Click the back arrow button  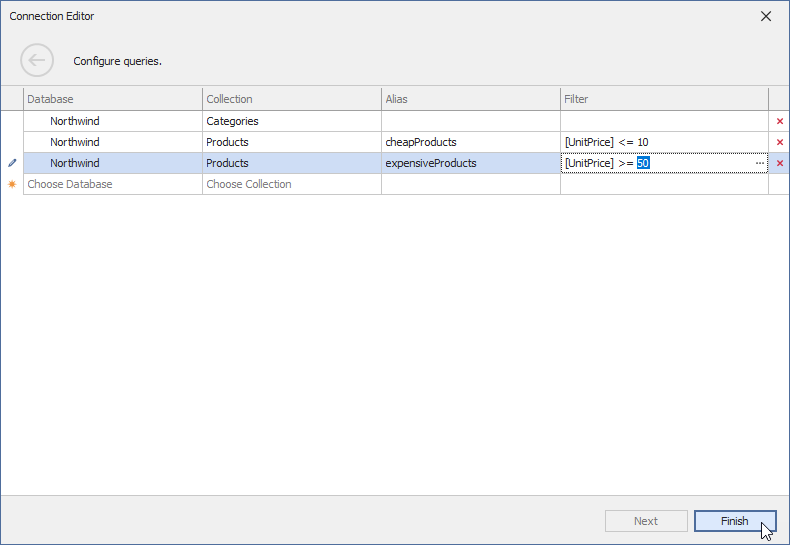[37, 61]
